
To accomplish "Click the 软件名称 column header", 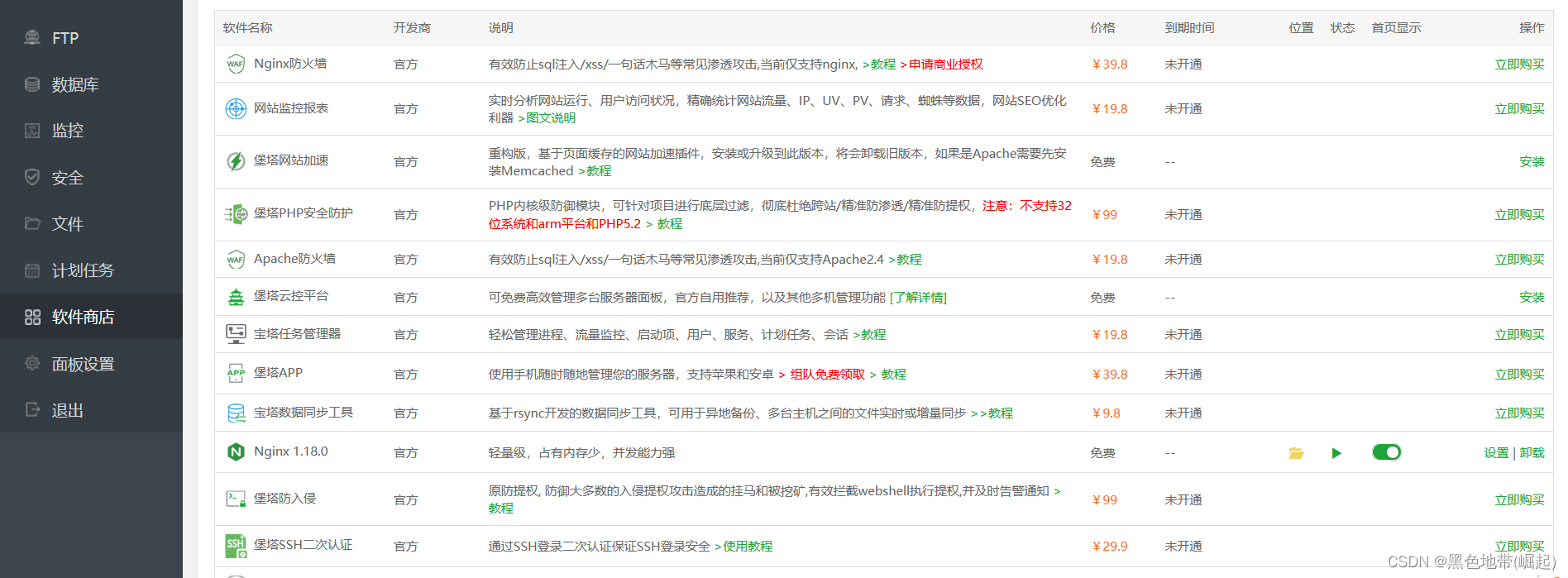I will pyautogui.click(x=247, y=28).
